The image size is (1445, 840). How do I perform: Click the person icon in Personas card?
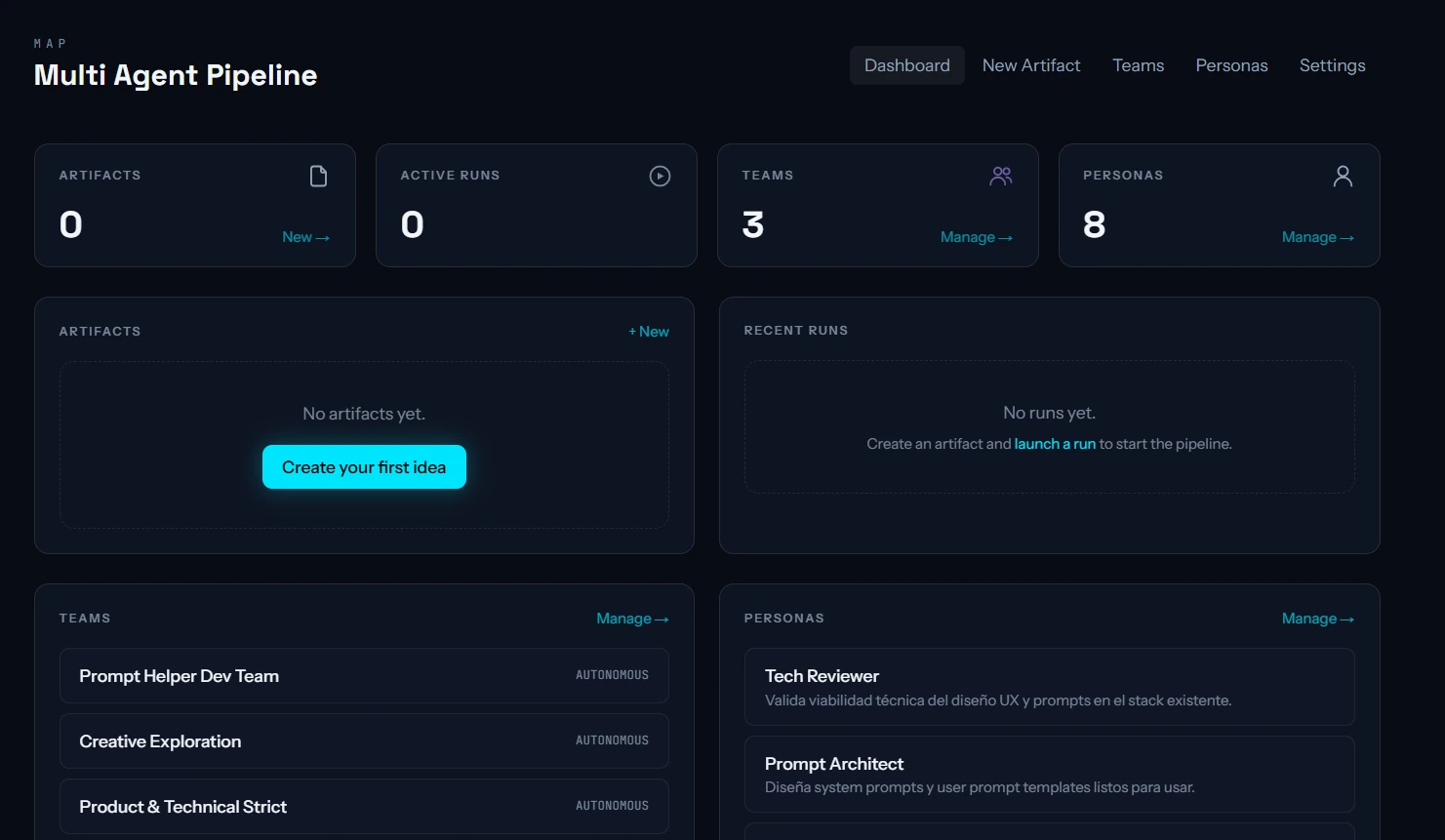coord(1343,176)
